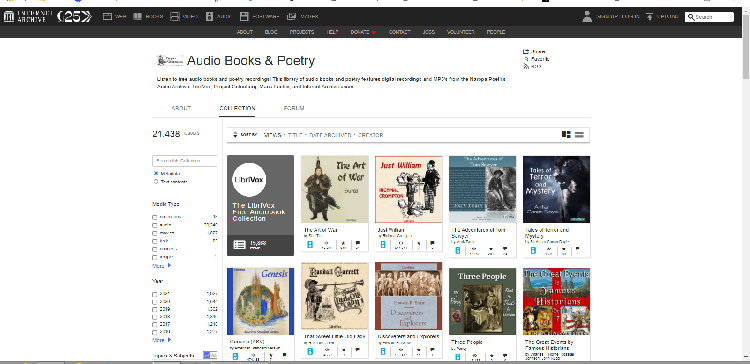Click favorites star icon under The Art of War
This screenshot has height=364, width=750.
(x=343, y=243)
